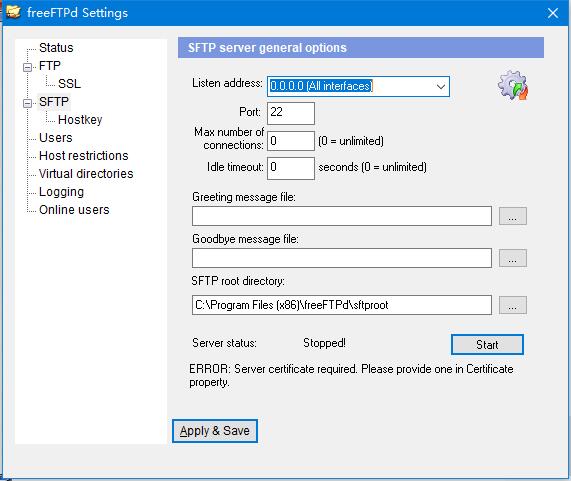571x481 pixels.
Task: Select FTP in the settings tree
Action: coord(50,66)
